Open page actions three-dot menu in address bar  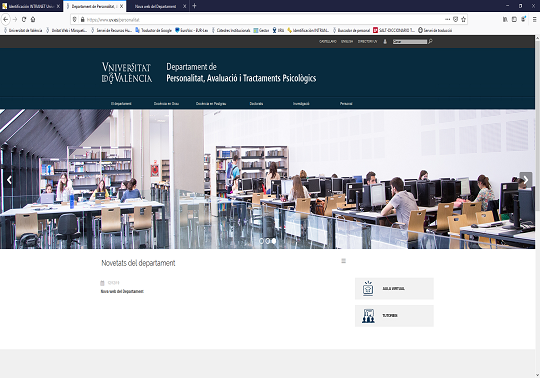(447, 20)
